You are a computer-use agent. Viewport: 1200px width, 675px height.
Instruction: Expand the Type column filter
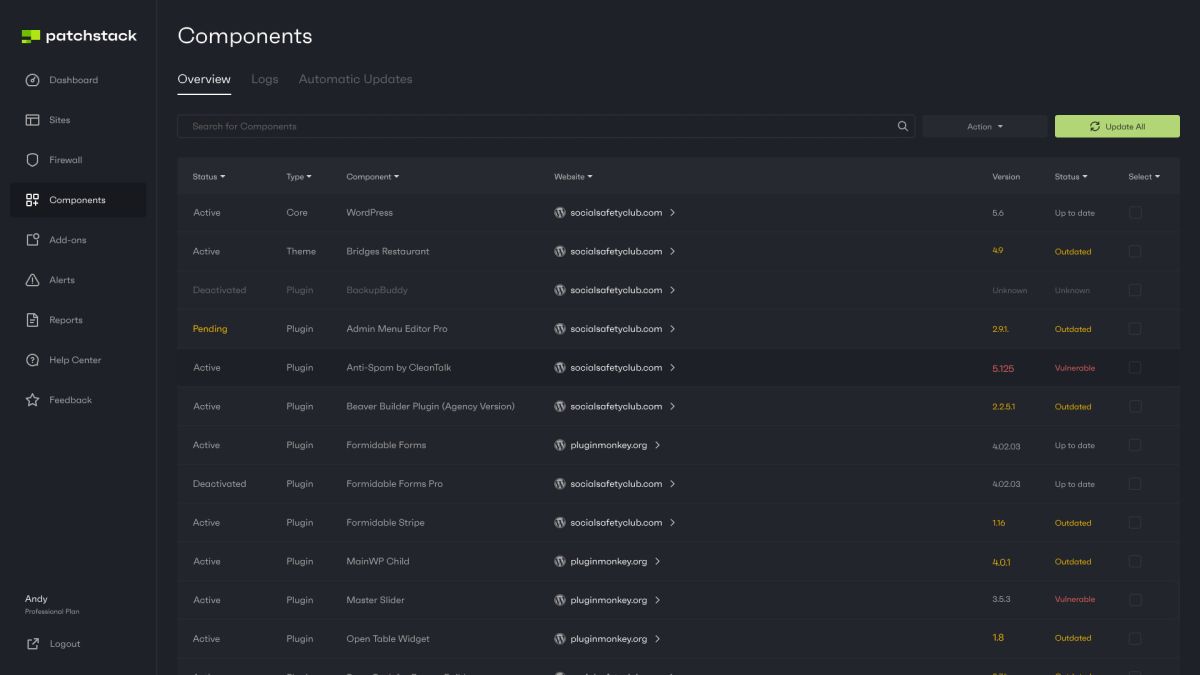click(299, 177)
